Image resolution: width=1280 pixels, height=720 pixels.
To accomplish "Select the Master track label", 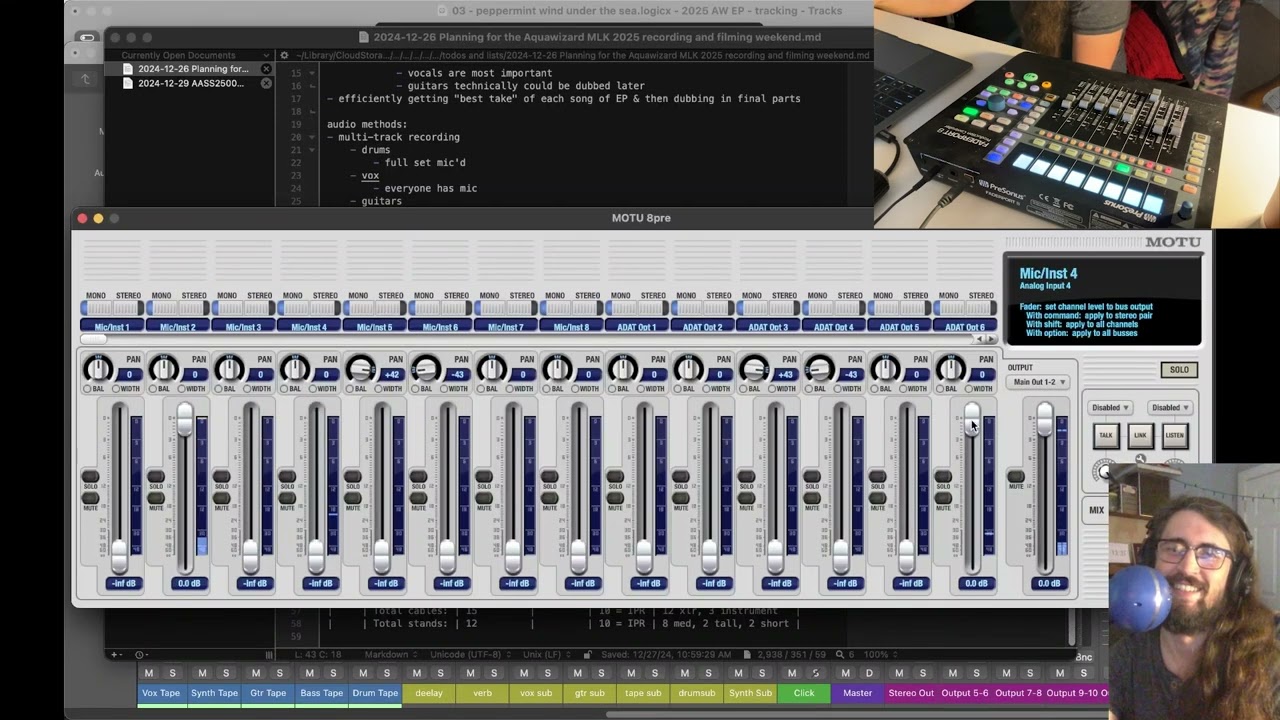I will click(x=857, y=693).
